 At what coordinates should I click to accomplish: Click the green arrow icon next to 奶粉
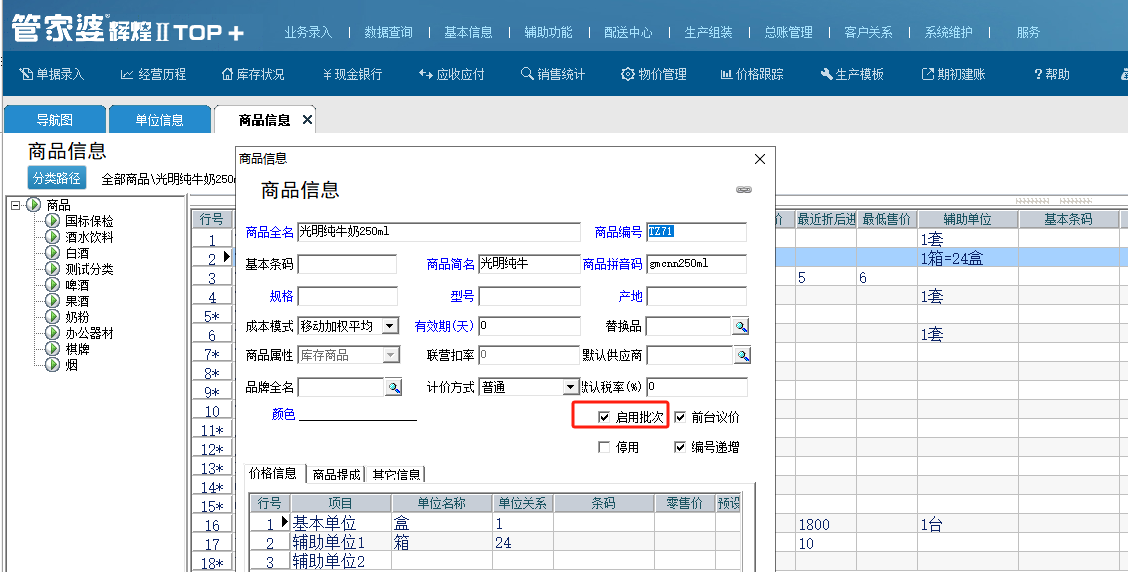click(53, 317)
